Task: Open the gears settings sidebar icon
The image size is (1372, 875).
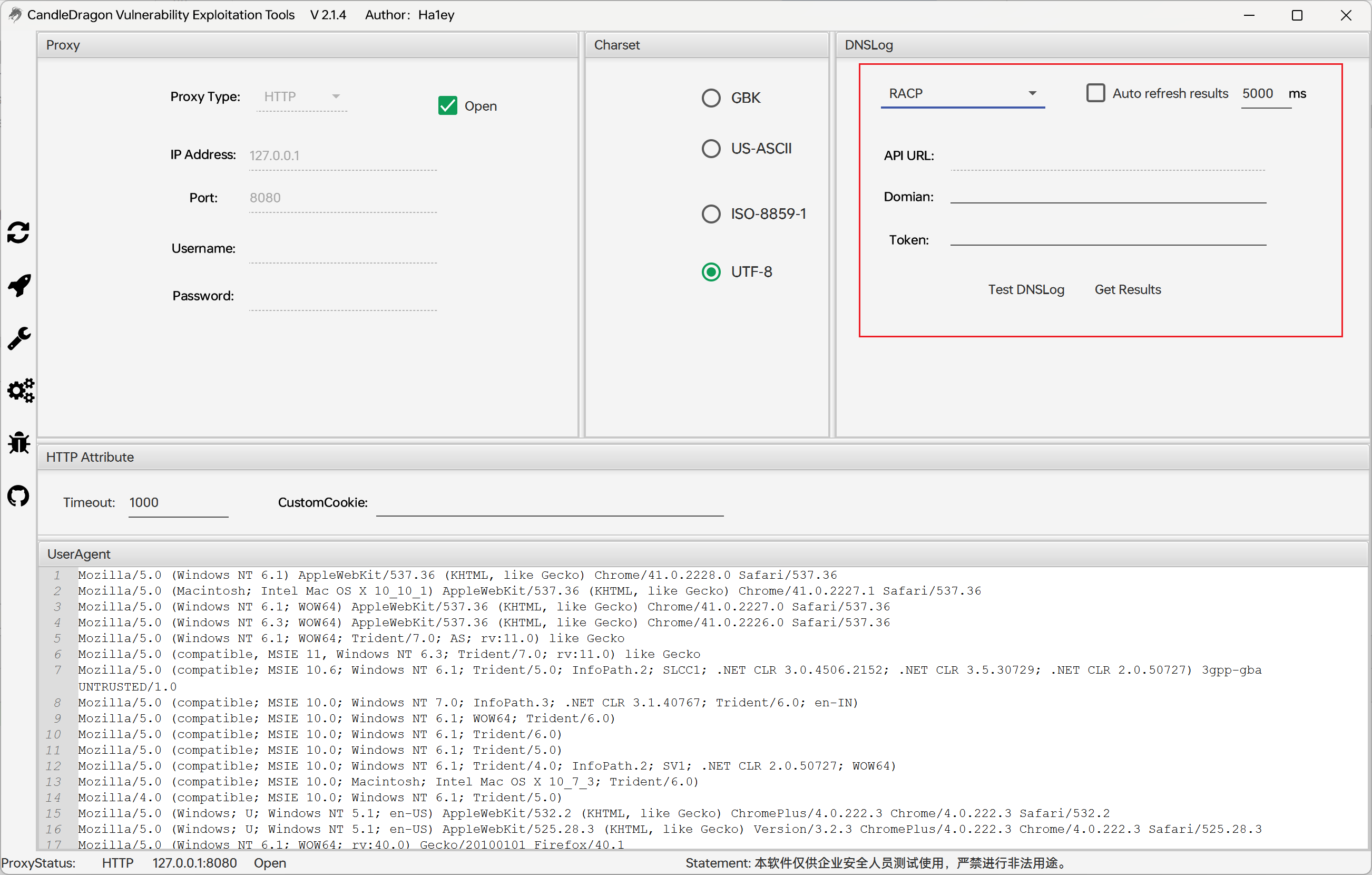Action: (x=20, y=391)
